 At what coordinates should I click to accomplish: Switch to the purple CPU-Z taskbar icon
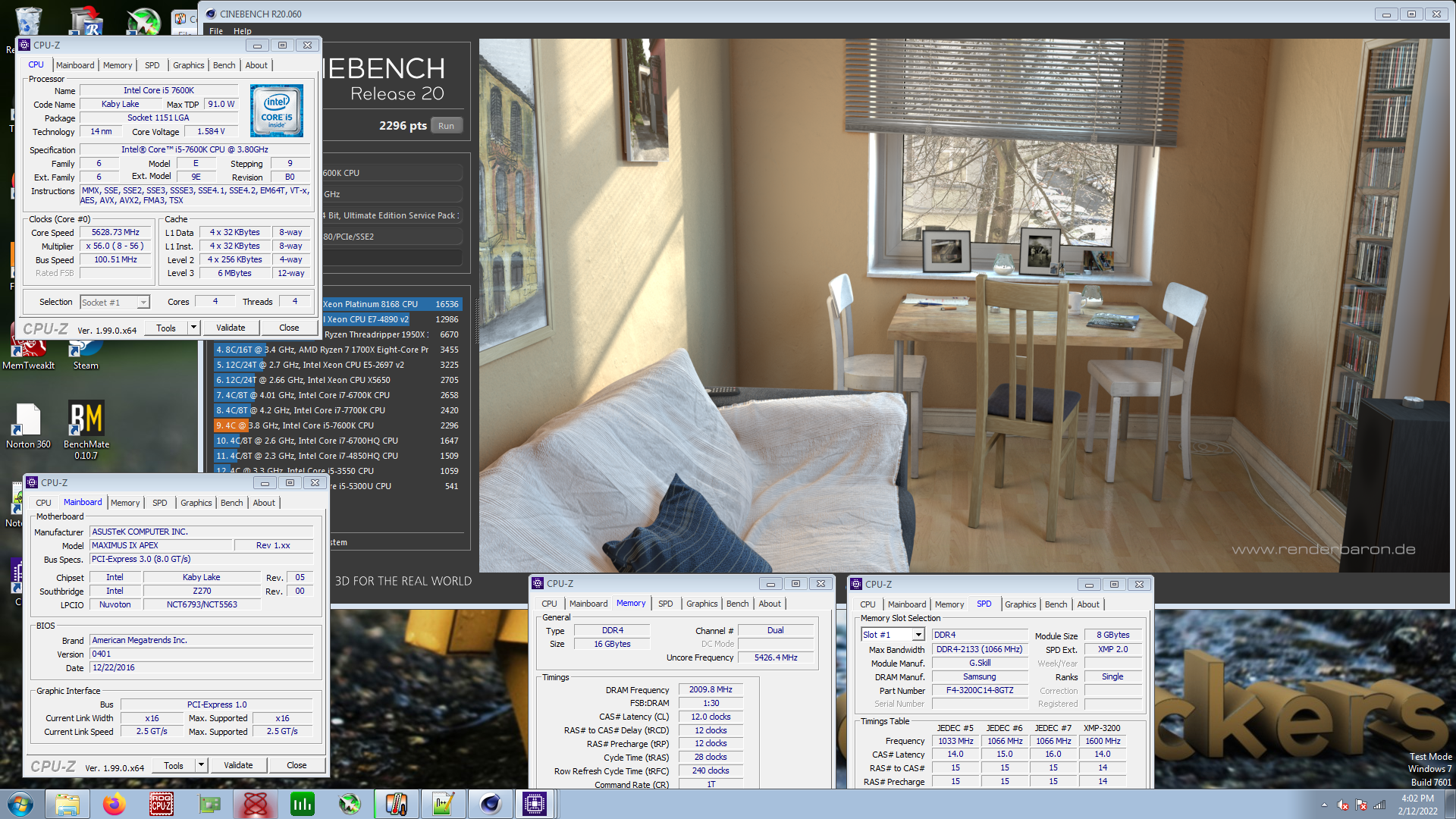(x=535, y=804)
